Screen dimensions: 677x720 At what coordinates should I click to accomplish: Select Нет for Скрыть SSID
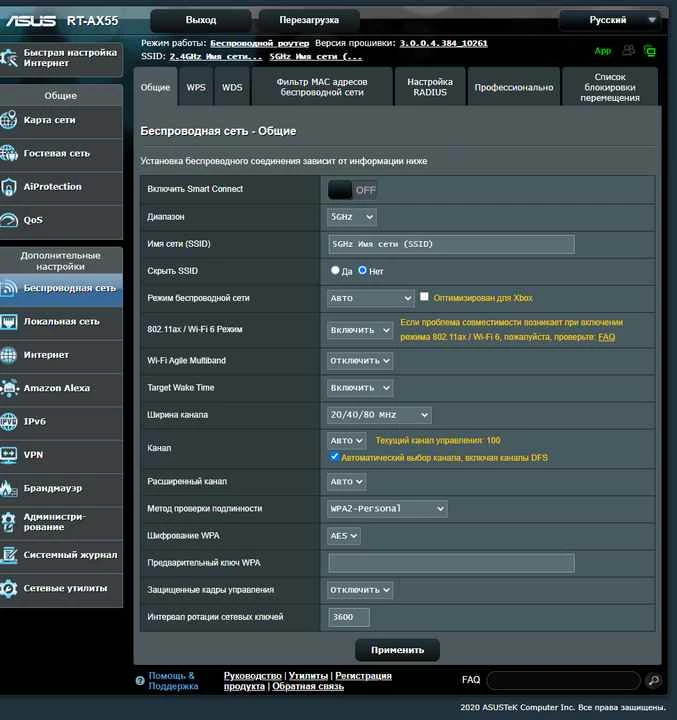tap(362, 270)
